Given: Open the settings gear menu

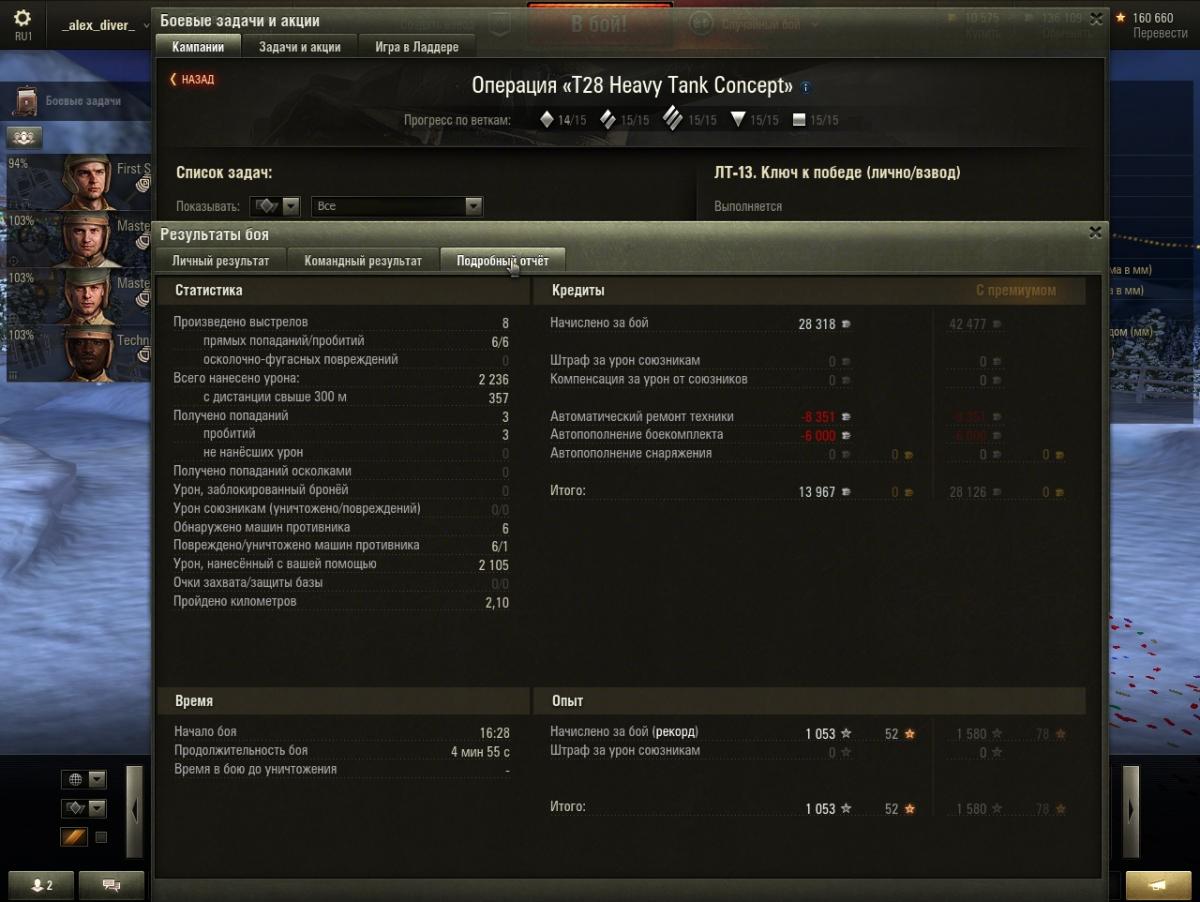Looking at the screenshot, I should pos(22,19).
